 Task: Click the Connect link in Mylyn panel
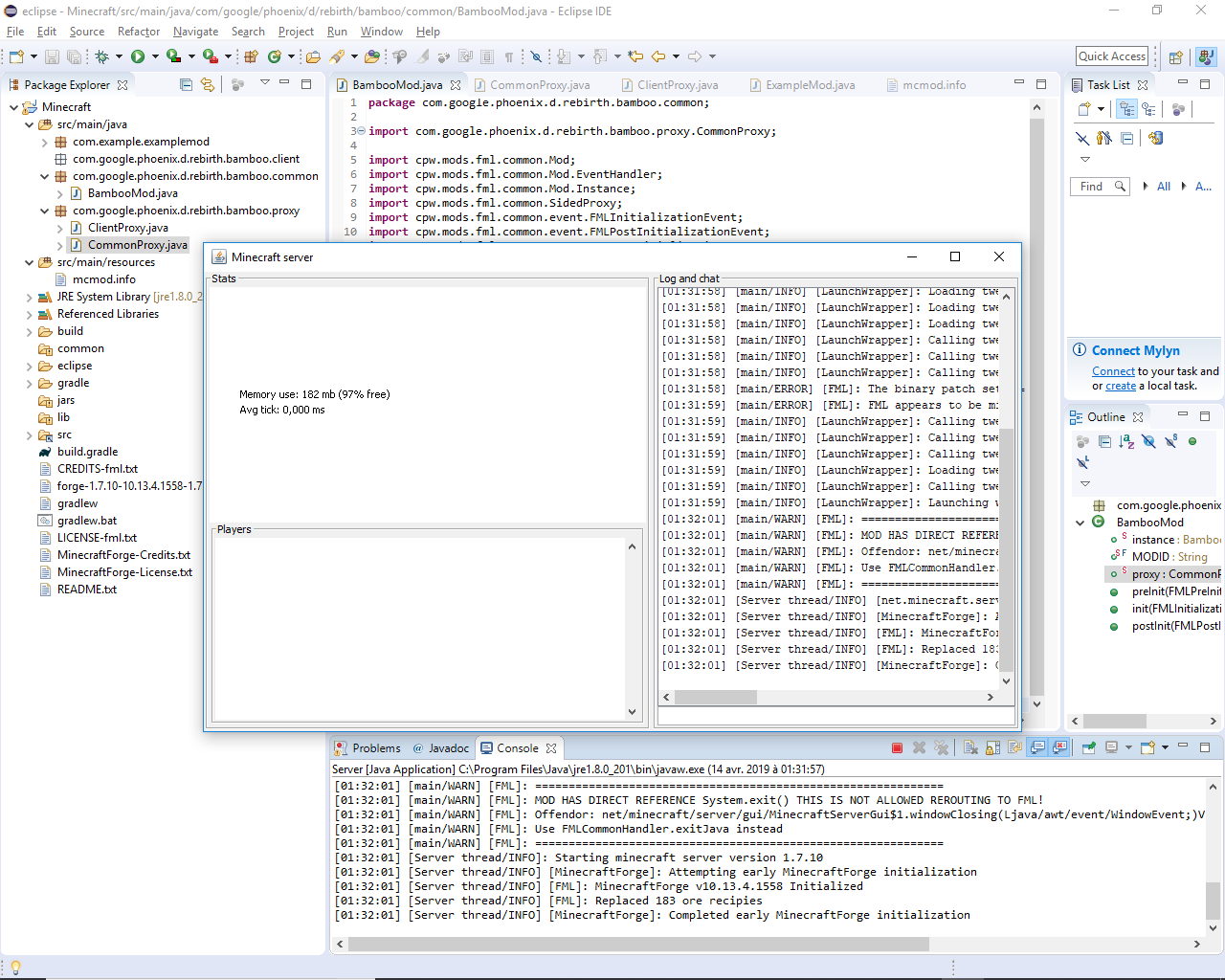(1113, 371)
